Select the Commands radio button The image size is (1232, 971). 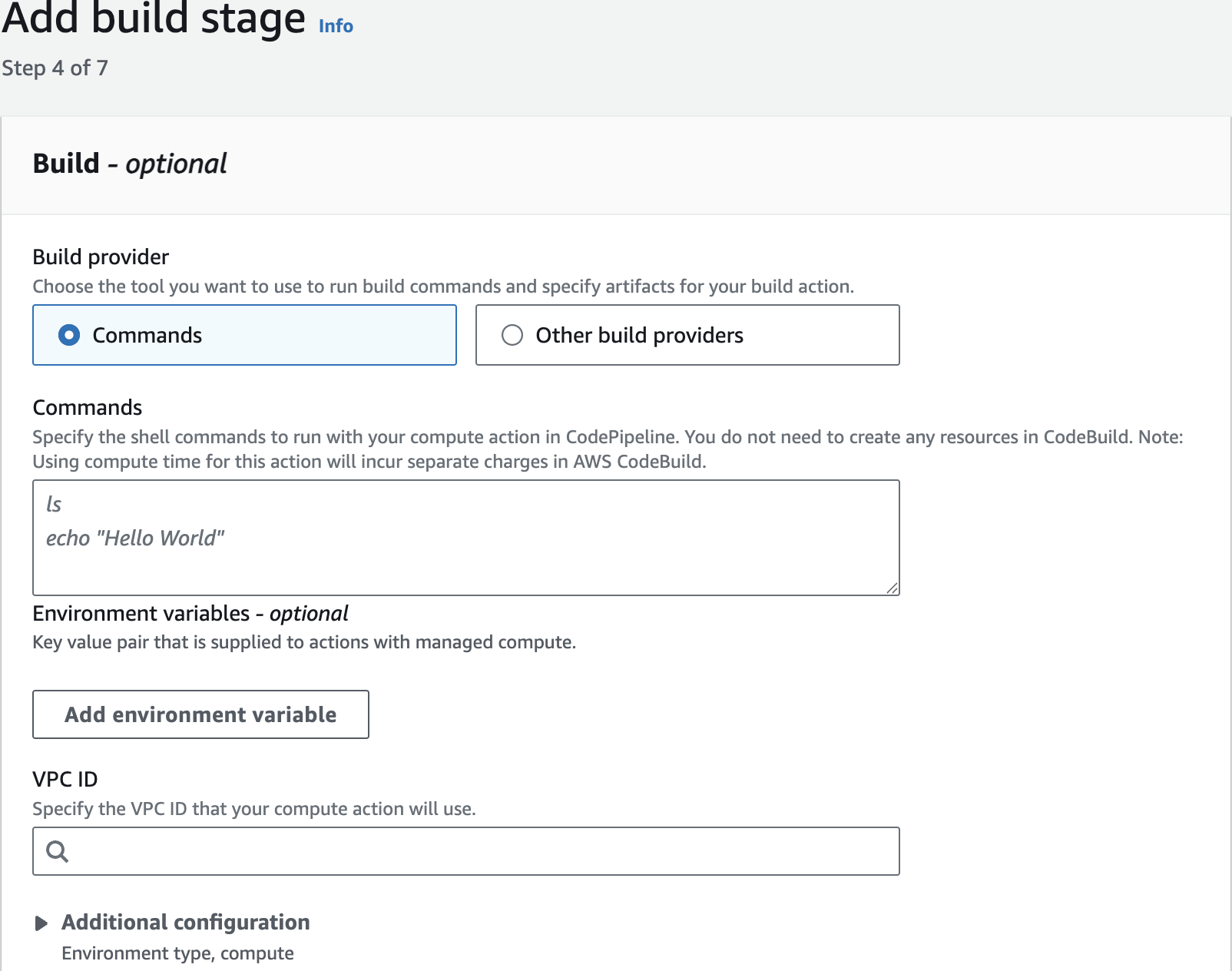69,335
